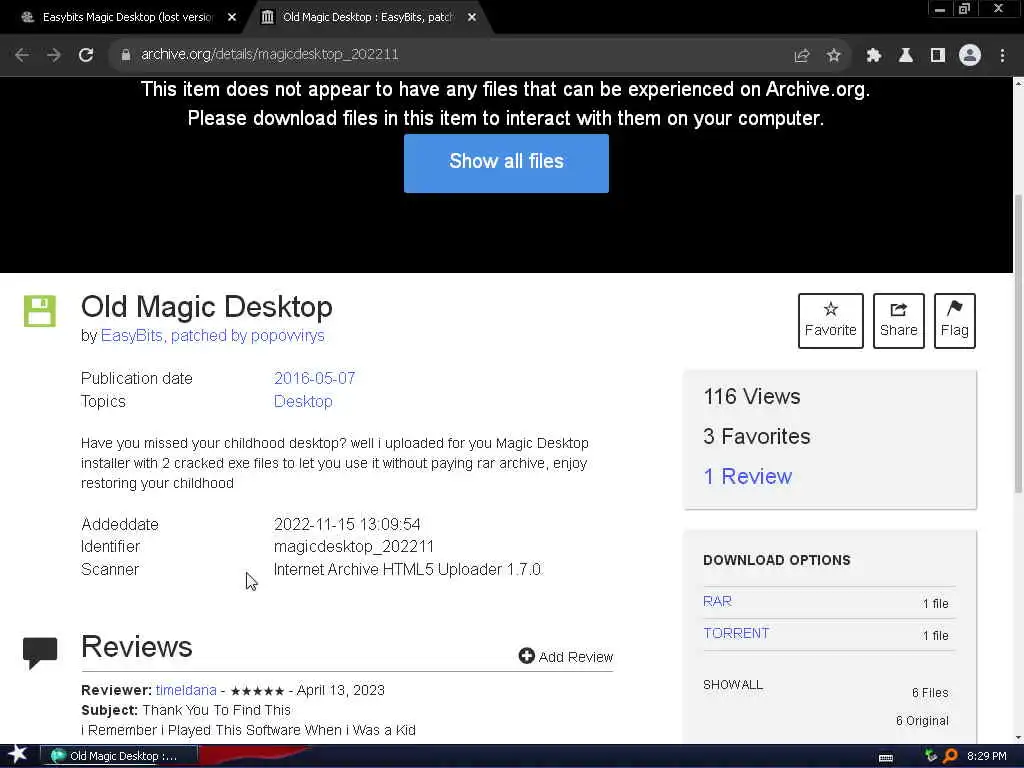Screen dimensions: 1024x768
Task: Open reviewer timeldana's profile link
Action: pyautogui.click(x=186, y=690)
